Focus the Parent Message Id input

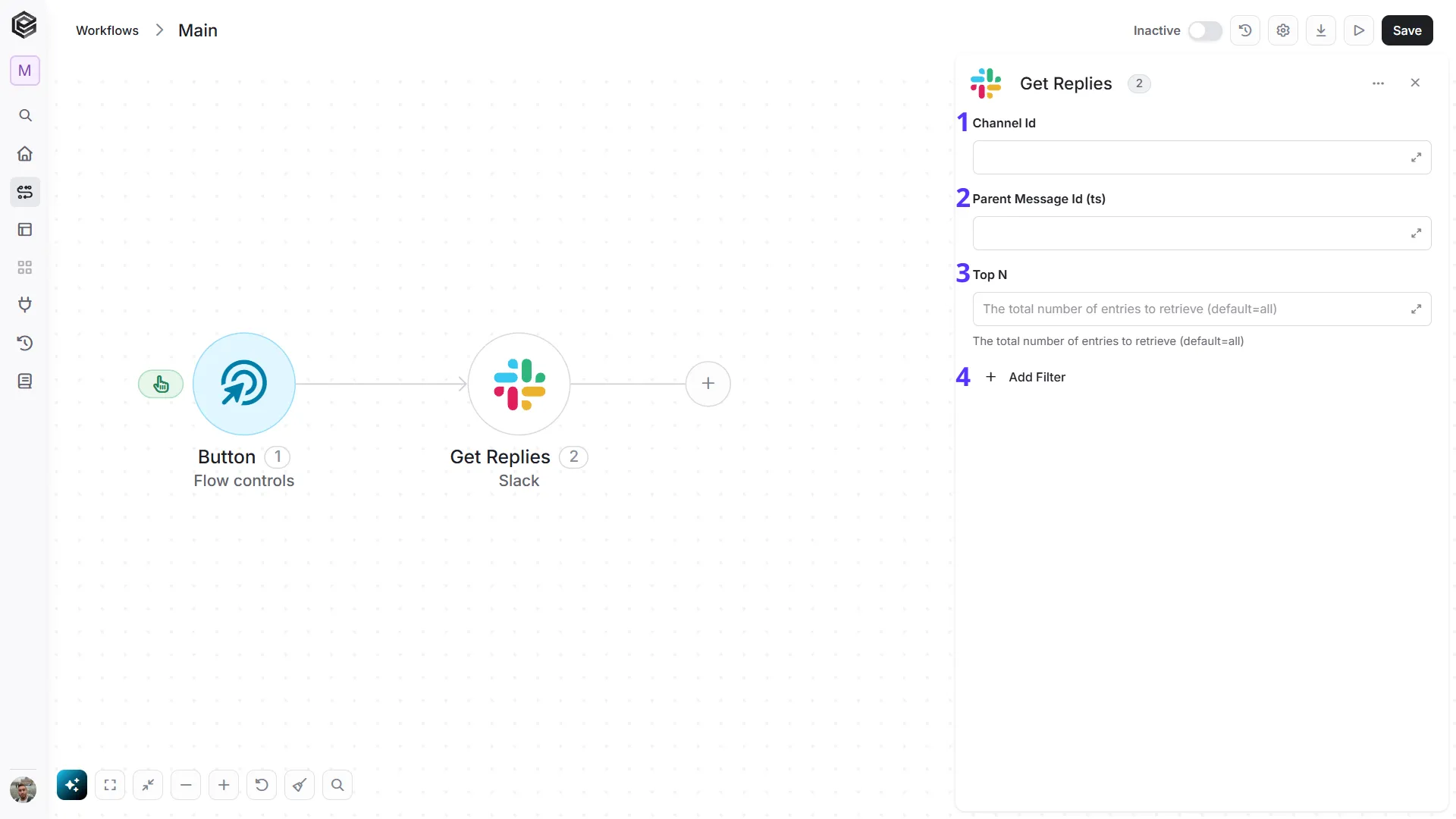1202,234
